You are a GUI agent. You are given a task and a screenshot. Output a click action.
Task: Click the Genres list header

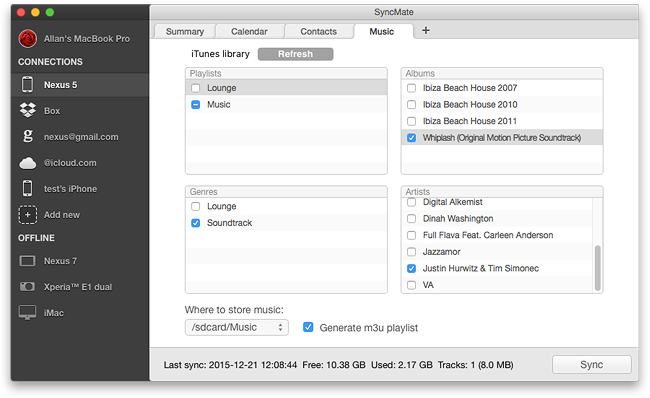click(286, 192)
